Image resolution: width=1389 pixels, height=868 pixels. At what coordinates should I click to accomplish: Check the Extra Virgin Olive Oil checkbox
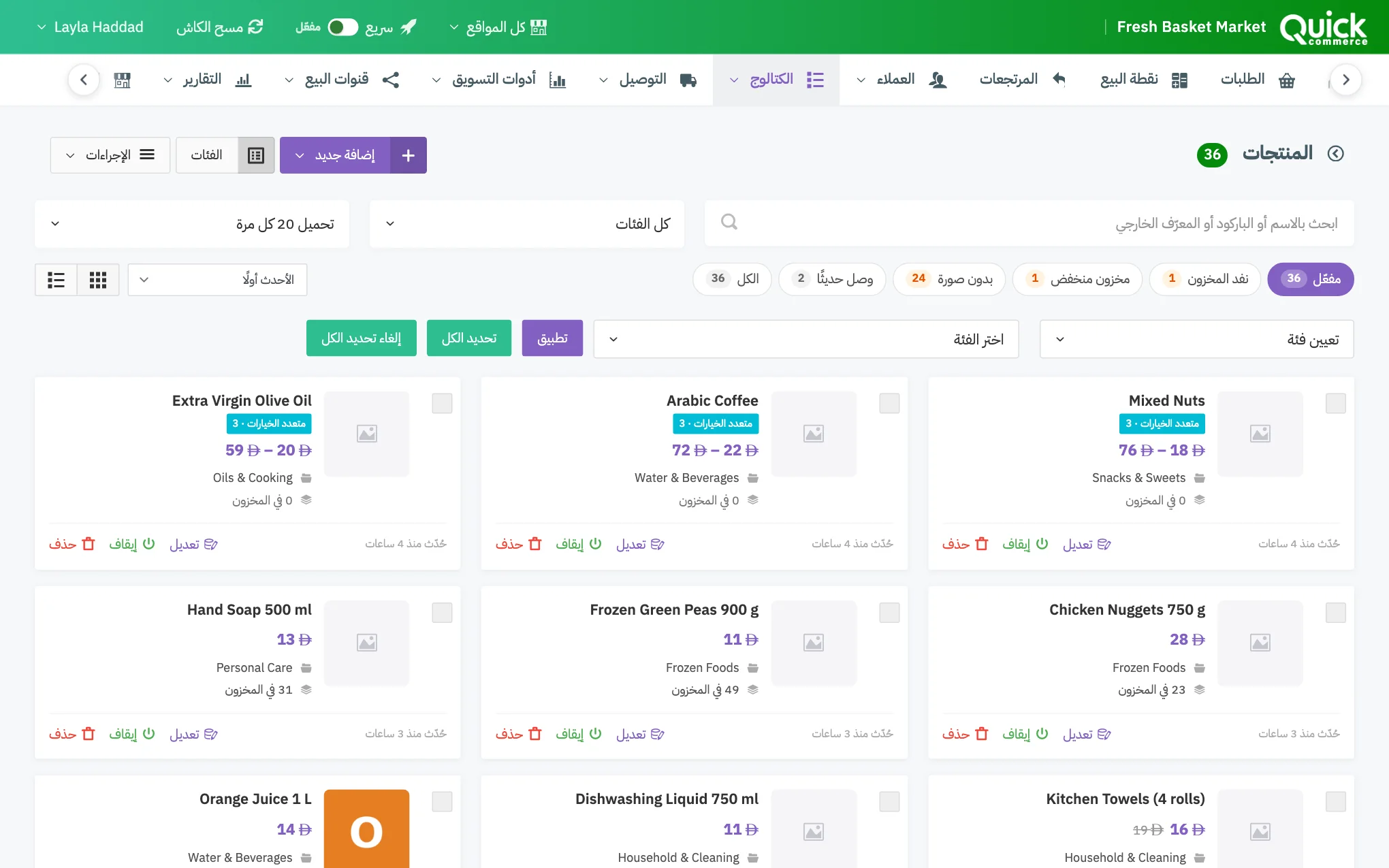442,403
